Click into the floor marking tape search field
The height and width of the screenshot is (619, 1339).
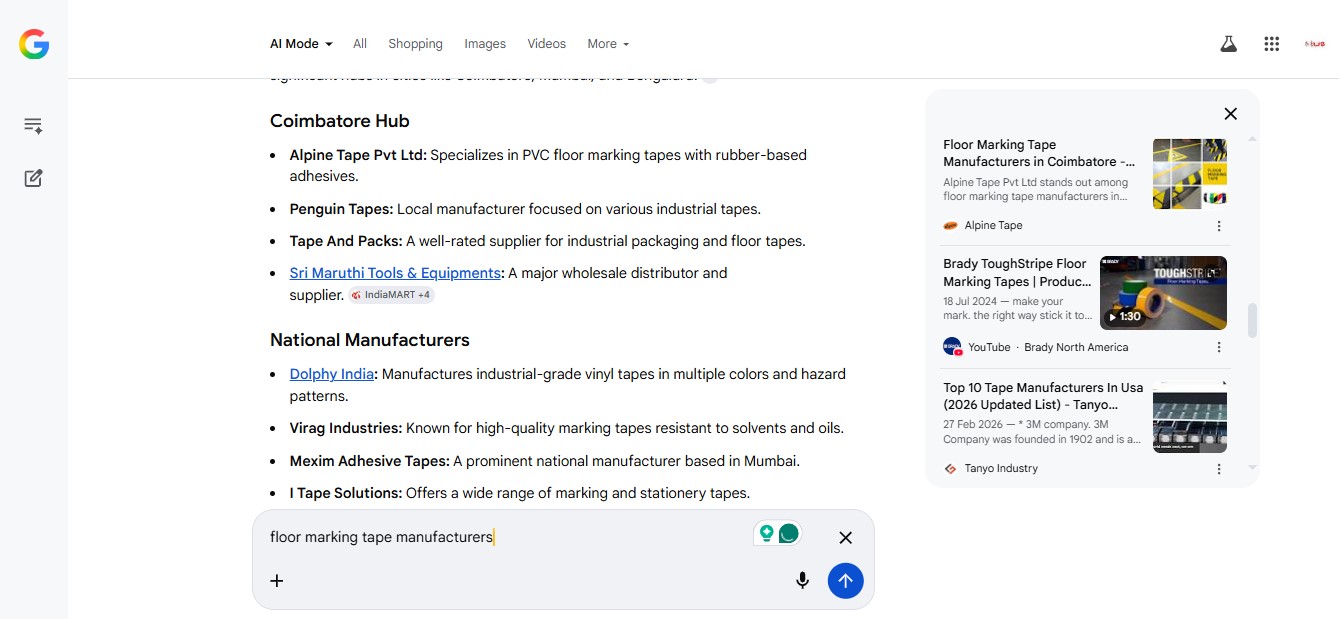tap(505, 537)
